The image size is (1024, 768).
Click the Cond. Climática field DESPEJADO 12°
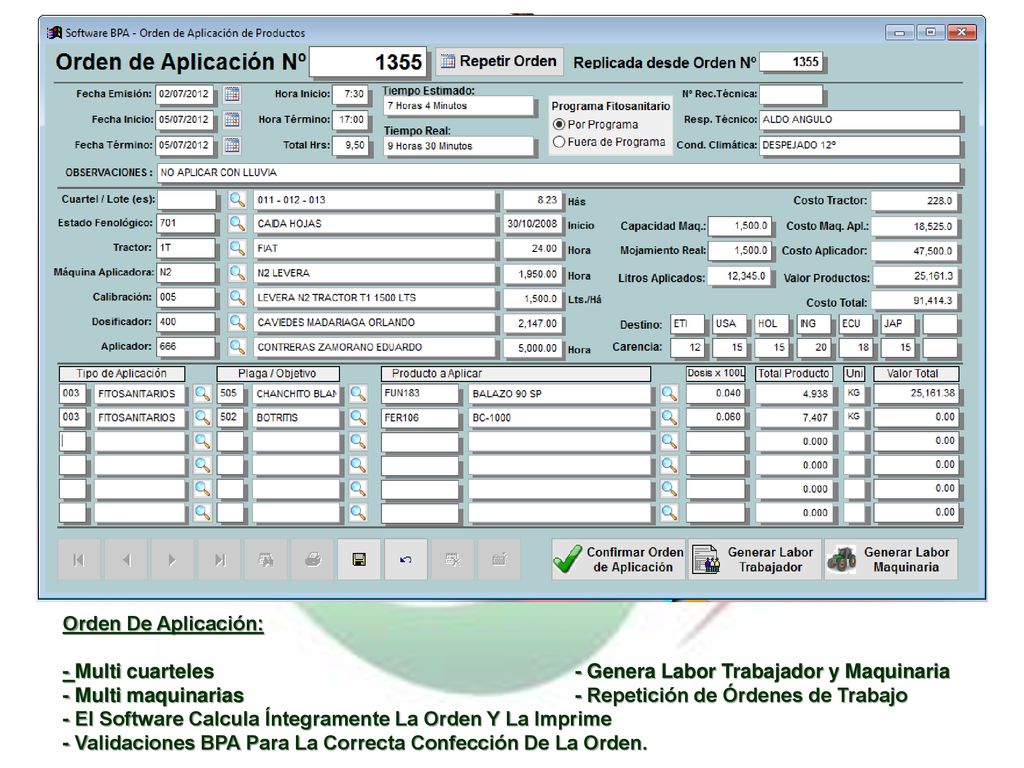tap(859, 145)
